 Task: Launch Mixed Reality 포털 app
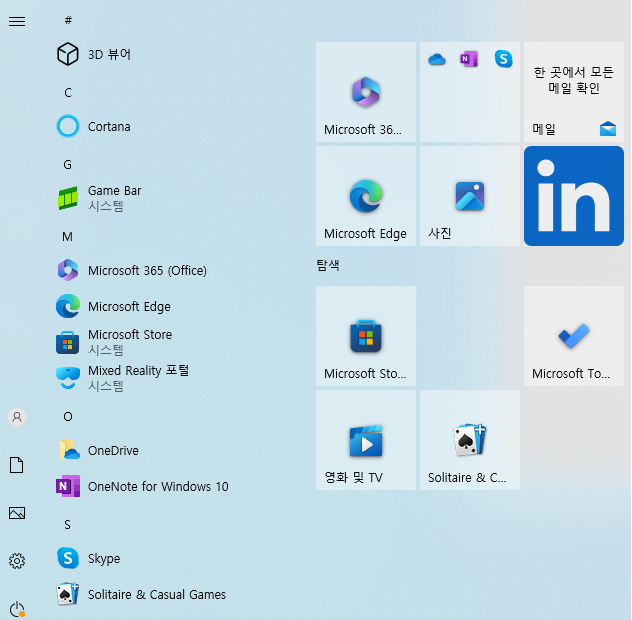(123, 378)
